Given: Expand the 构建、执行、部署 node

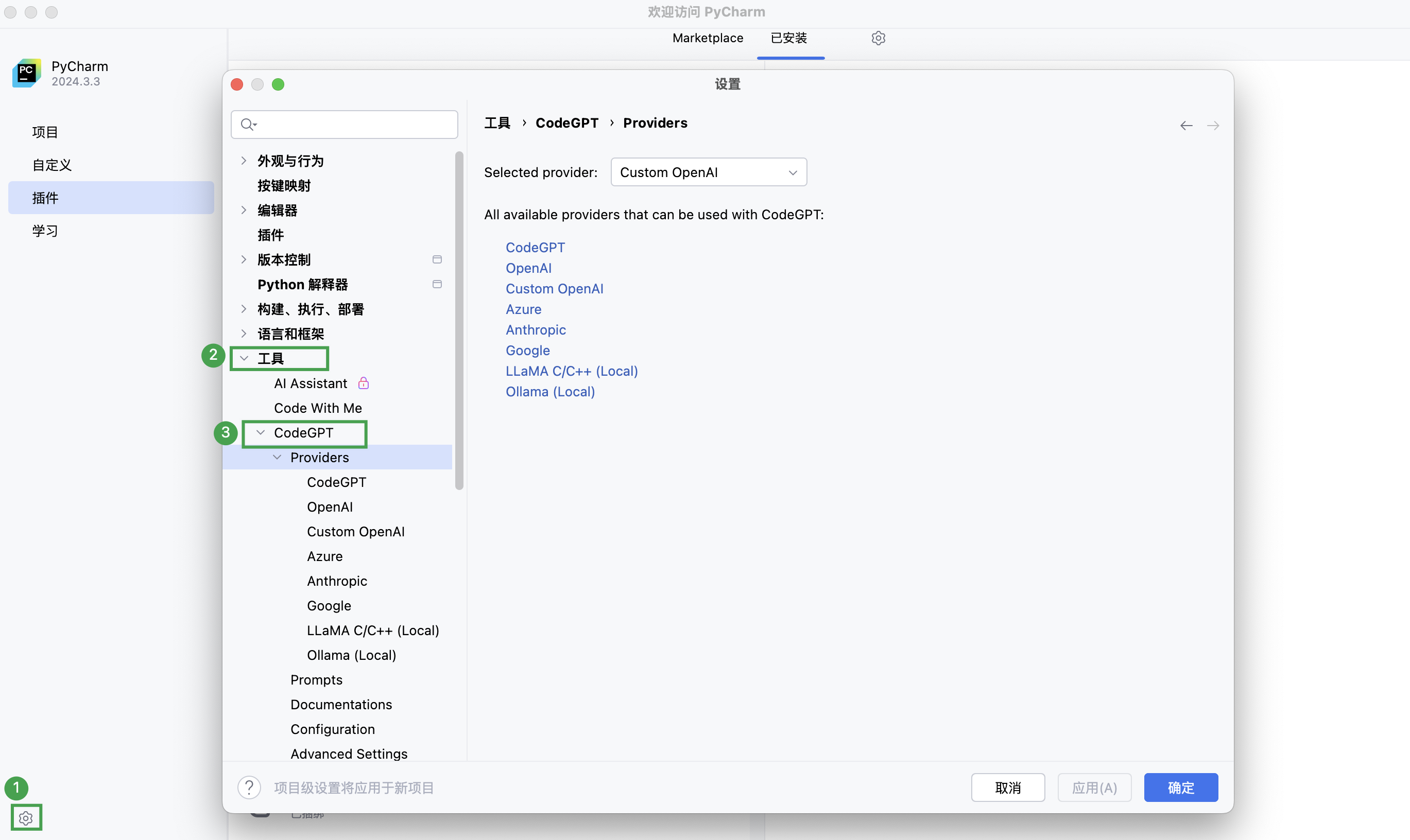Looking at the screenshot, I should tap(244, 309).
